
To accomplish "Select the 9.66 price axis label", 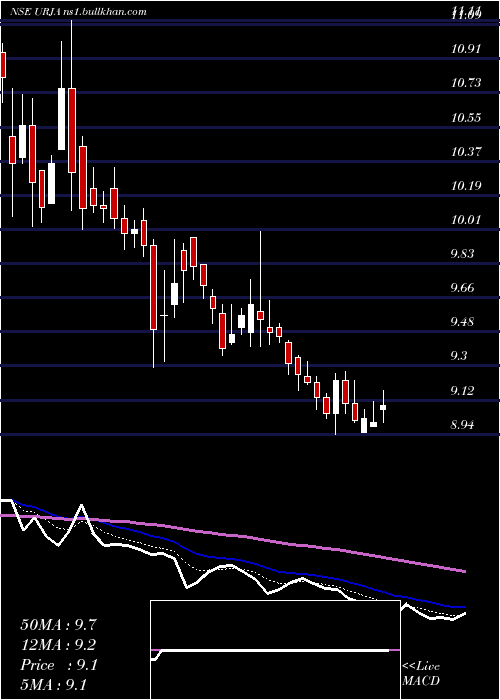I will click(462, 288).
